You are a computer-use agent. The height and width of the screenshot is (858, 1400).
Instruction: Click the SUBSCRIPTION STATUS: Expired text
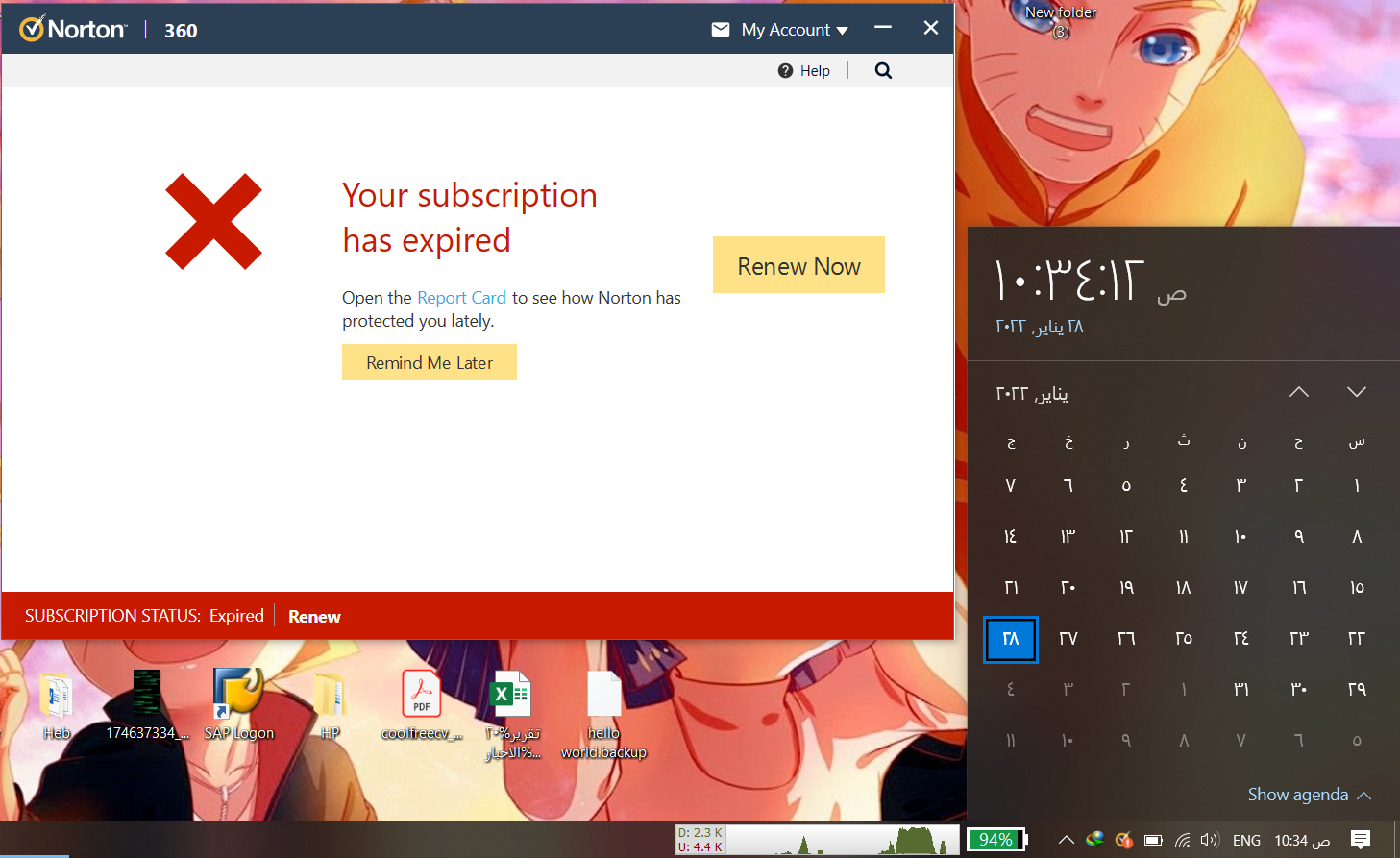144,616
